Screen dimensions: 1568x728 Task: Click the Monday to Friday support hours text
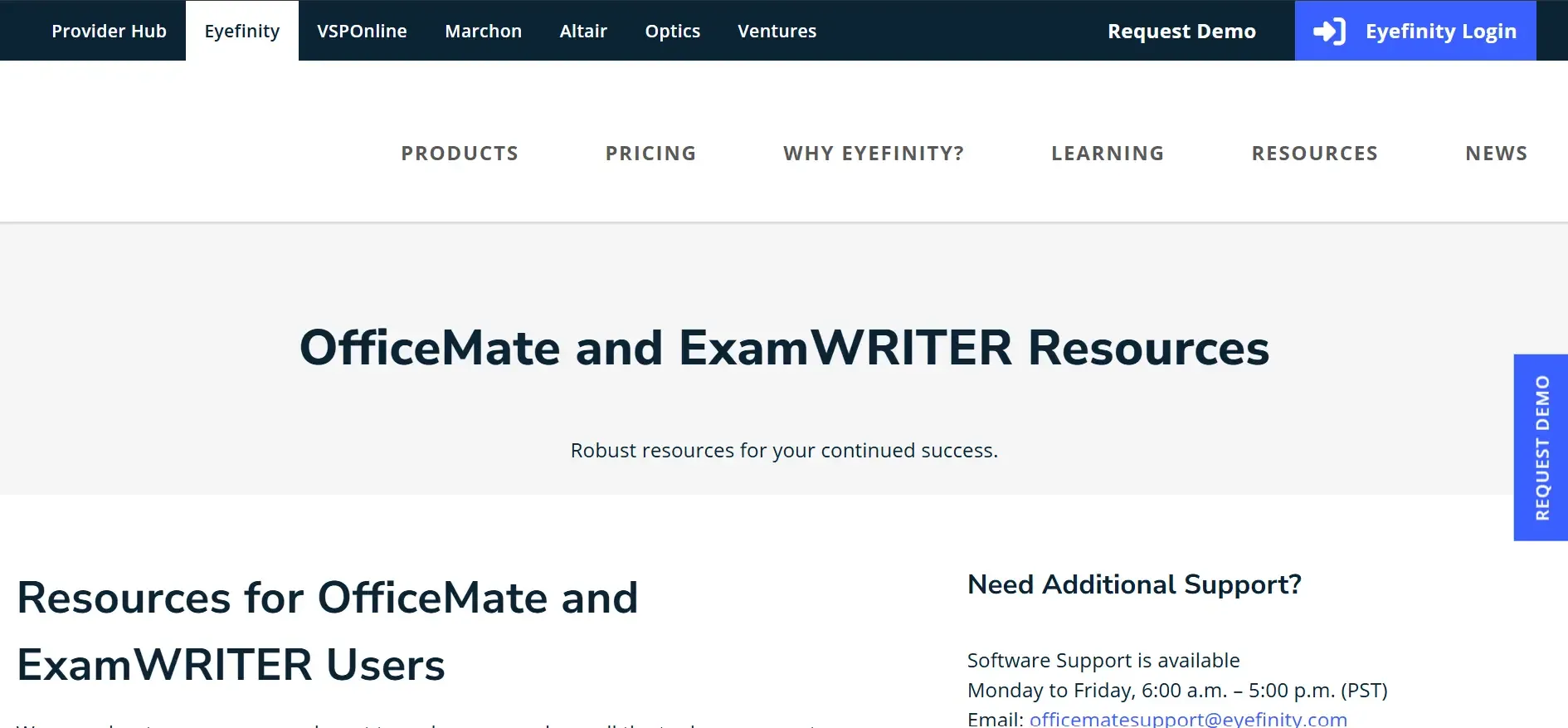point(1177,690)
